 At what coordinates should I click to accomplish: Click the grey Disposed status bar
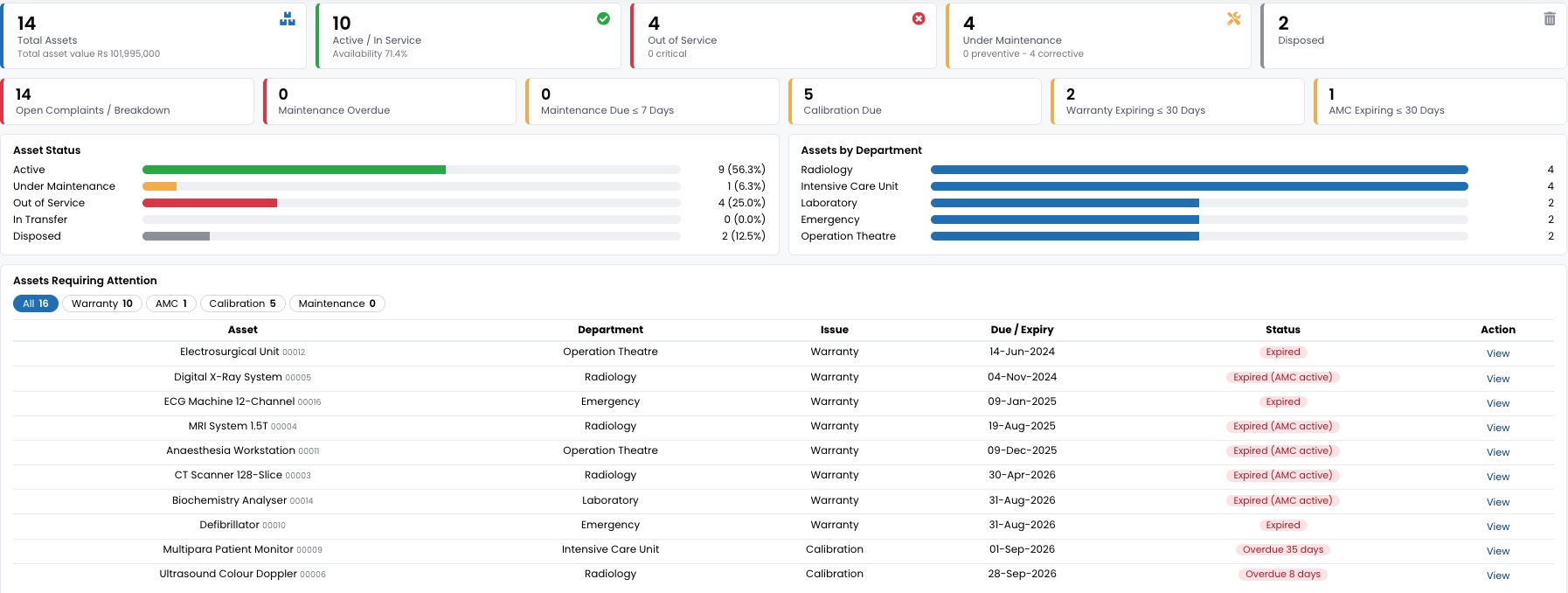tap(176, 236)
